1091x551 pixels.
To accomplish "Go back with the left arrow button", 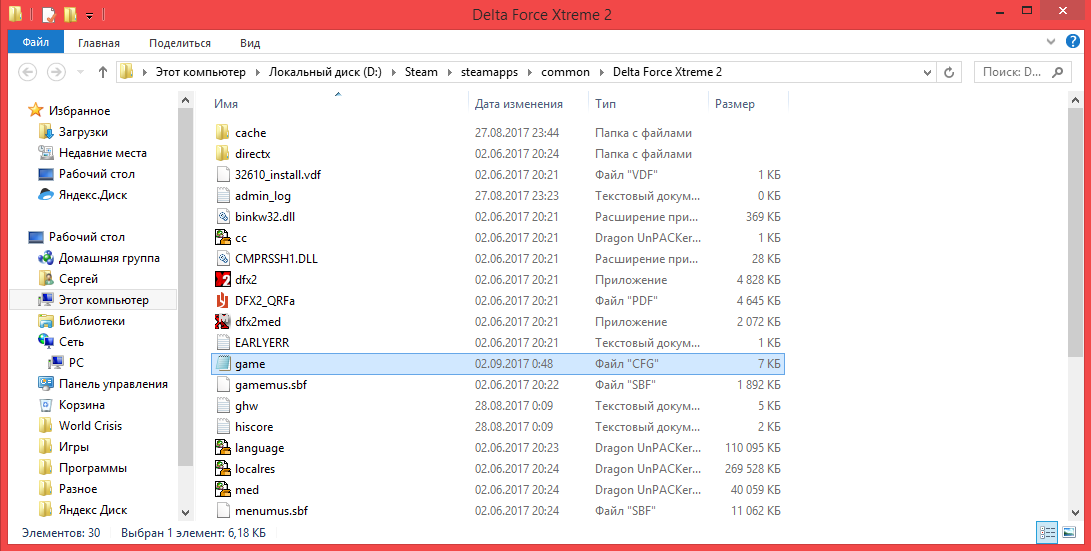I will (x=27, y=72).
